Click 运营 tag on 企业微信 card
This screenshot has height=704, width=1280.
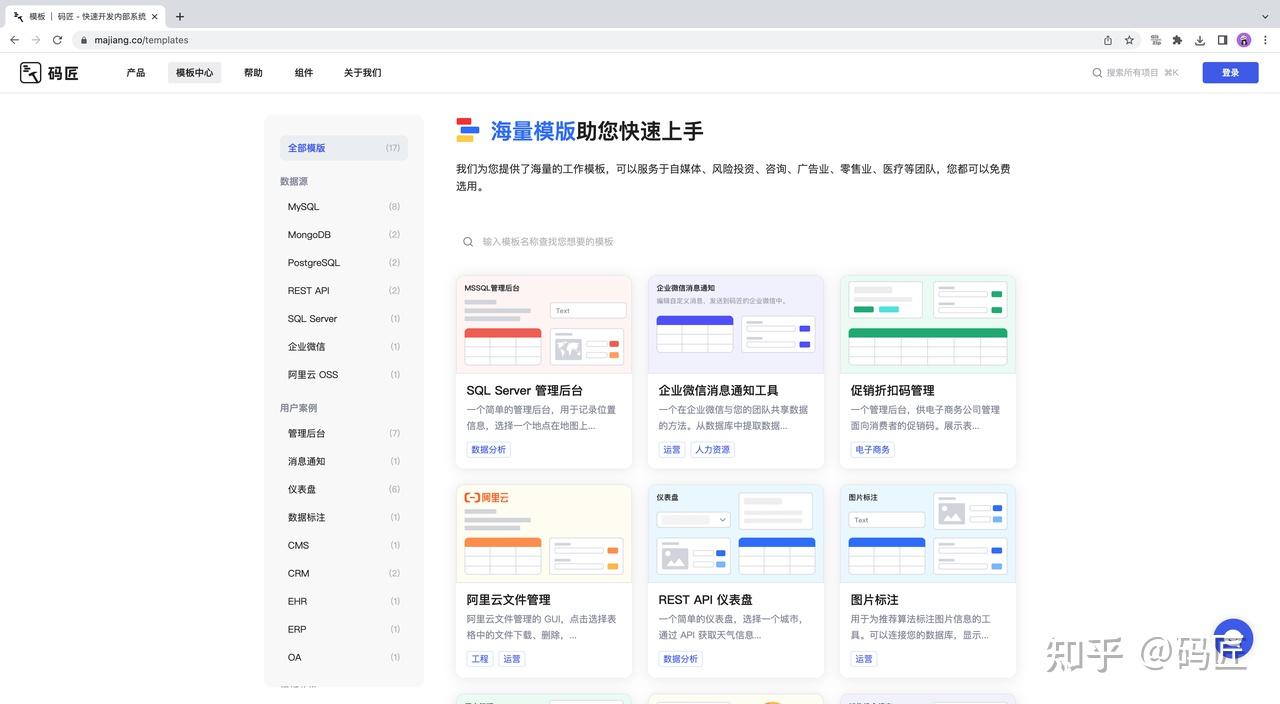672,450
